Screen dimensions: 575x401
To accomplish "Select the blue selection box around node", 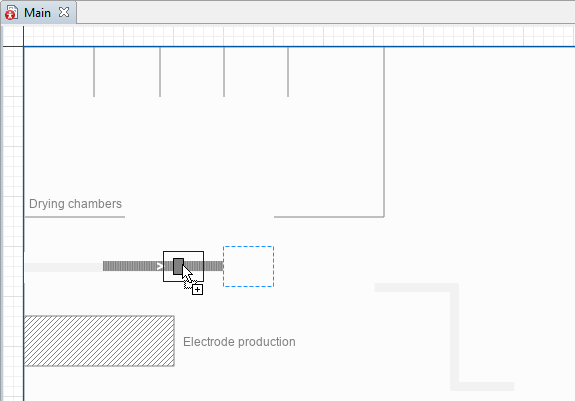I will coord(183,266).
